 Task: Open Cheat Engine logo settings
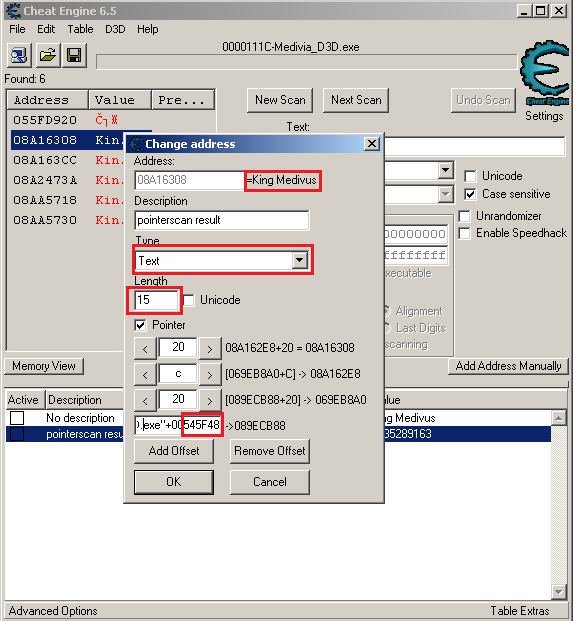[546, 72]
